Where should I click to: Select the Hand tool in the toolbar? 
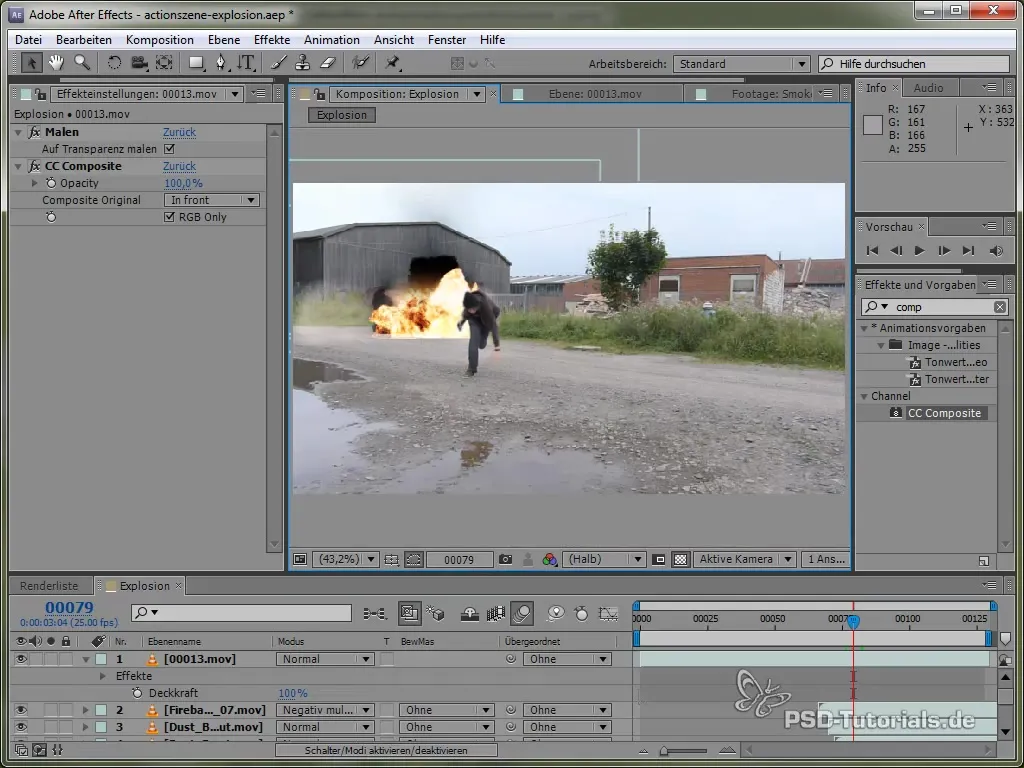pyautogui.click(x=57, y=63)
